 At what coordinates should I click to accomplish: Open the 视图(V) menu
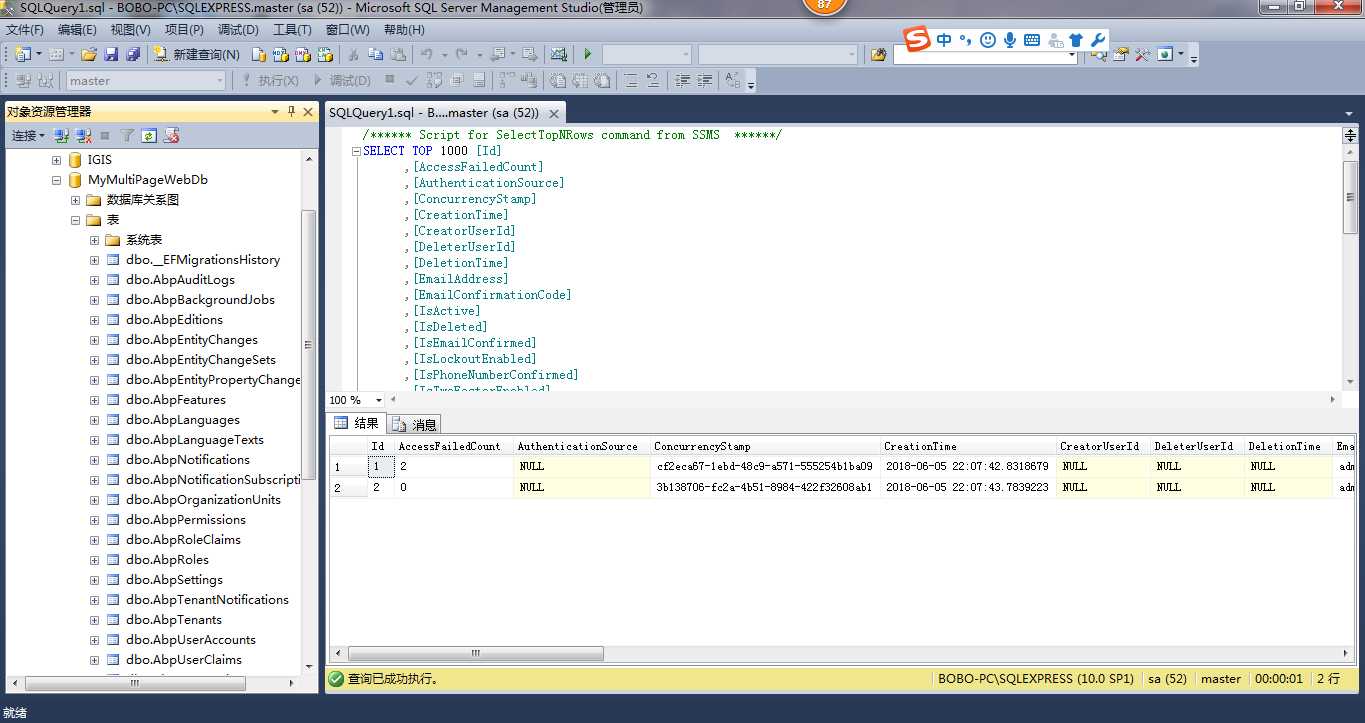point(130,29)
